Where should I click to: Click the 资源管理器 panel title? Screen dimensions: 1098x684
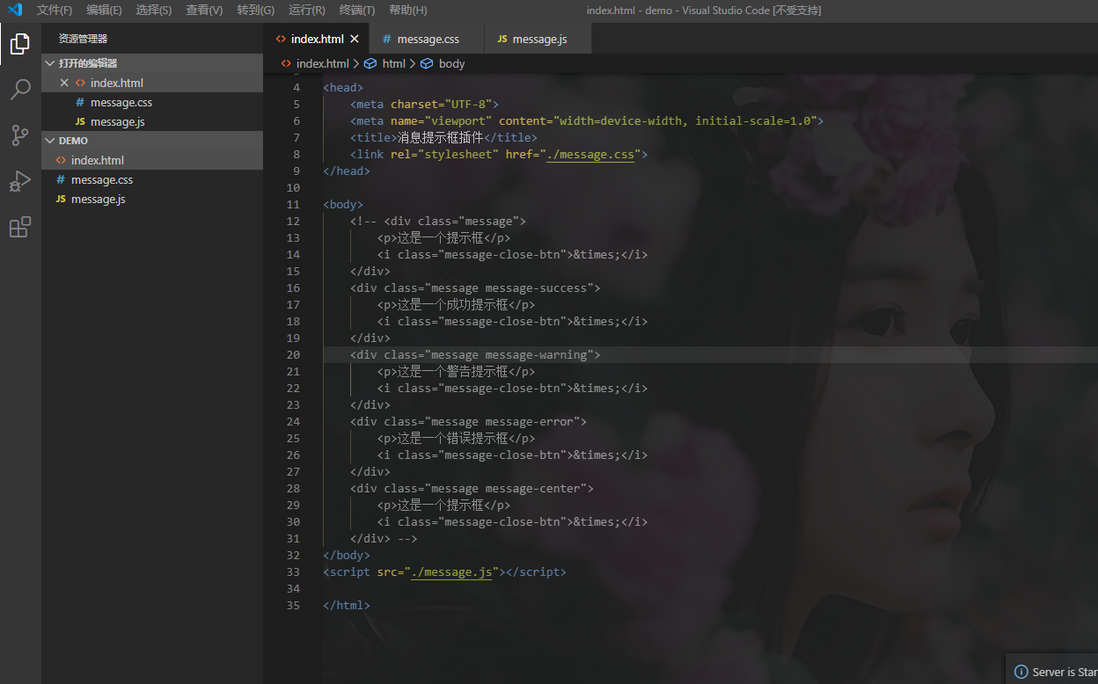pos(83,39)
